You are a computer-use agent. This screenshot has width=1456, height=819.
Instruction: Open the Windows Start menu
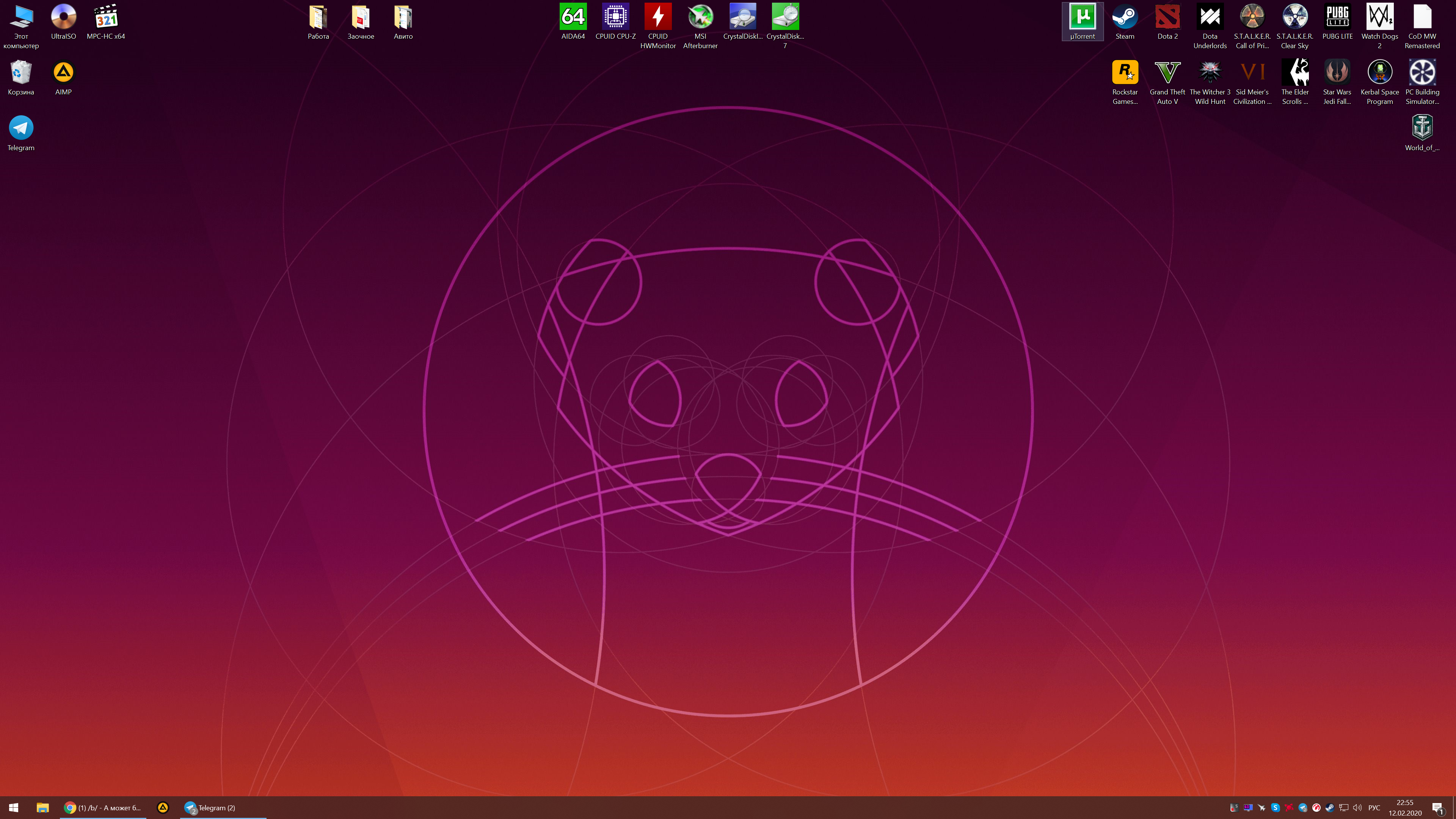click(14, 808)
